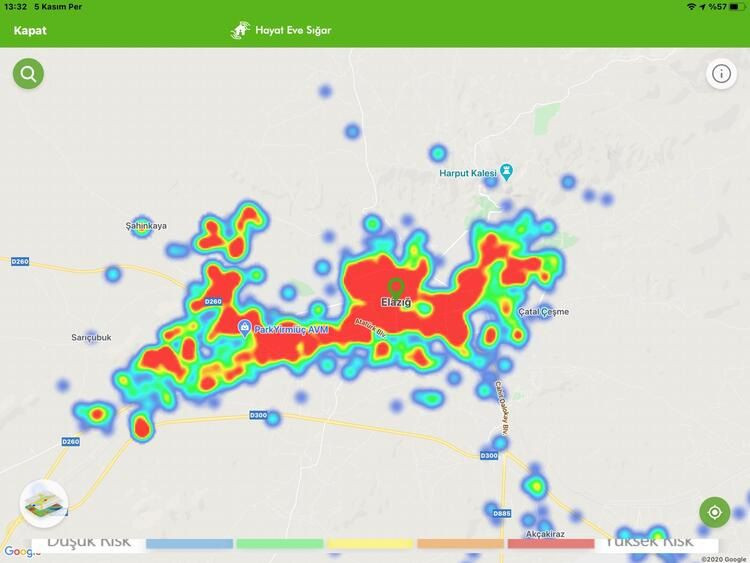750x563 pixels.
Task: Center map with my location icon
Action: click(714, 512)
